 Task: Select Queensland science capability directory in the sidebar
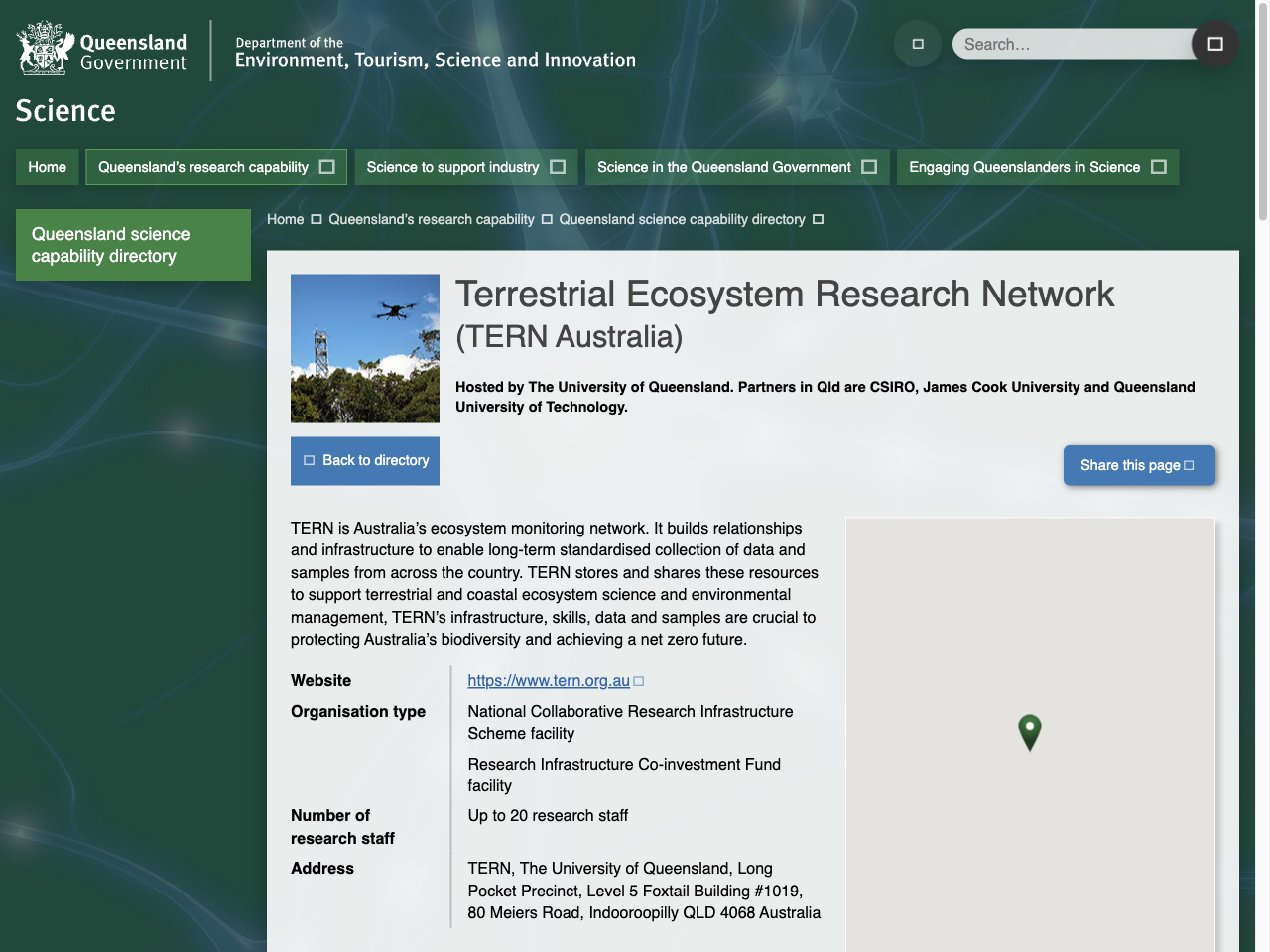133,244
